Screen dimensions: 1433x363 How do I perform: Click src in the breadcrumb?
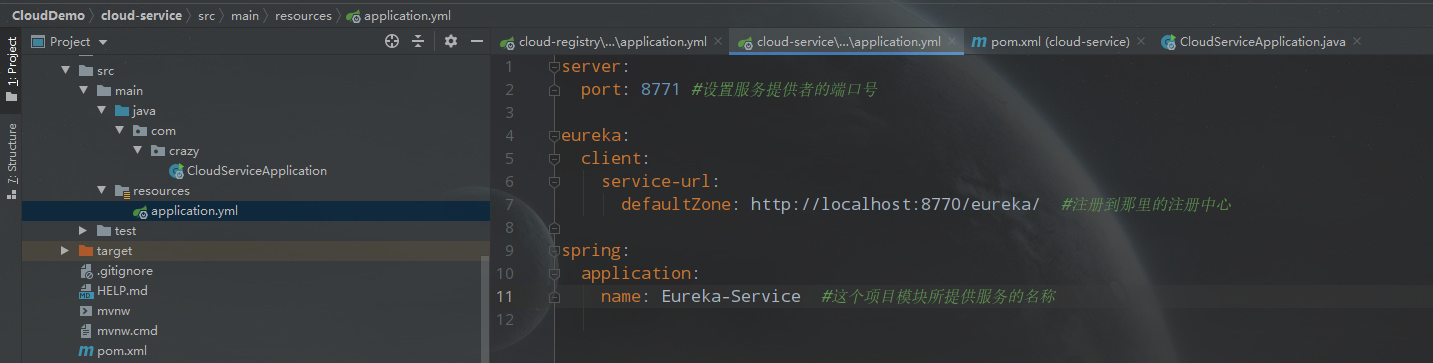pyautogui.click(x=206, y=15)
